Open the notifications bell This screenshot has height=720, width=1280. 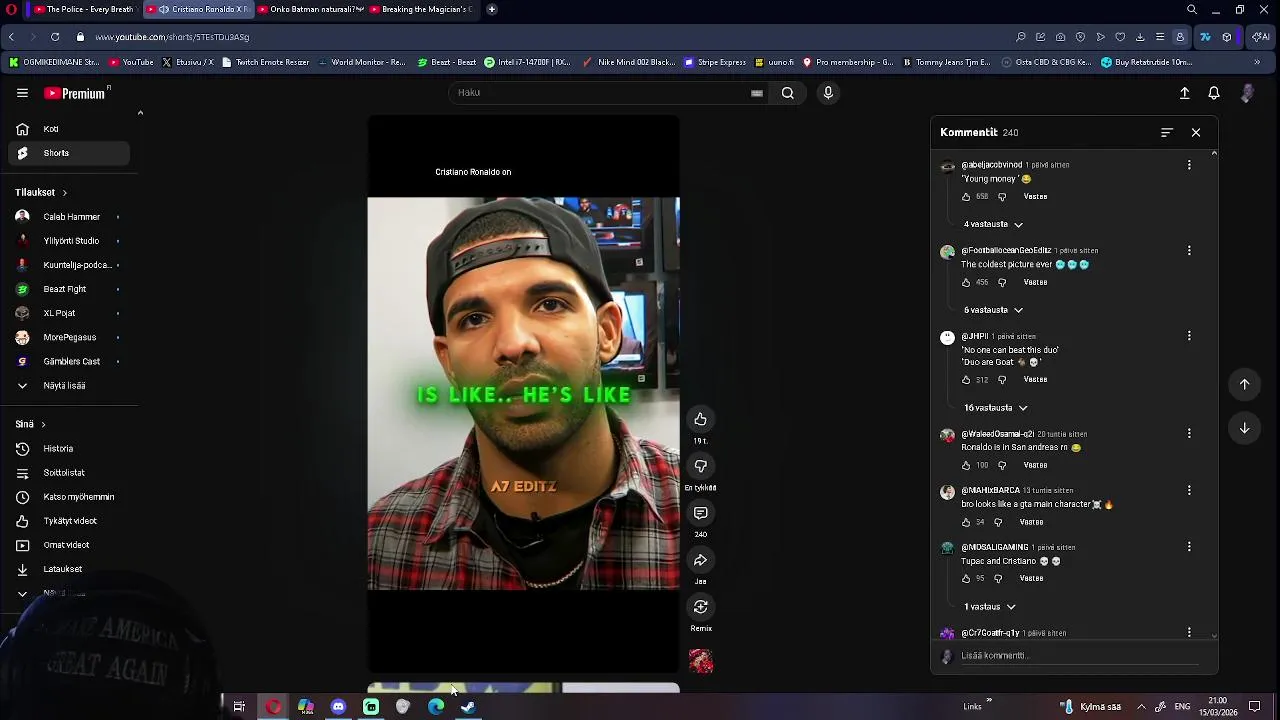click(1214, 93)
